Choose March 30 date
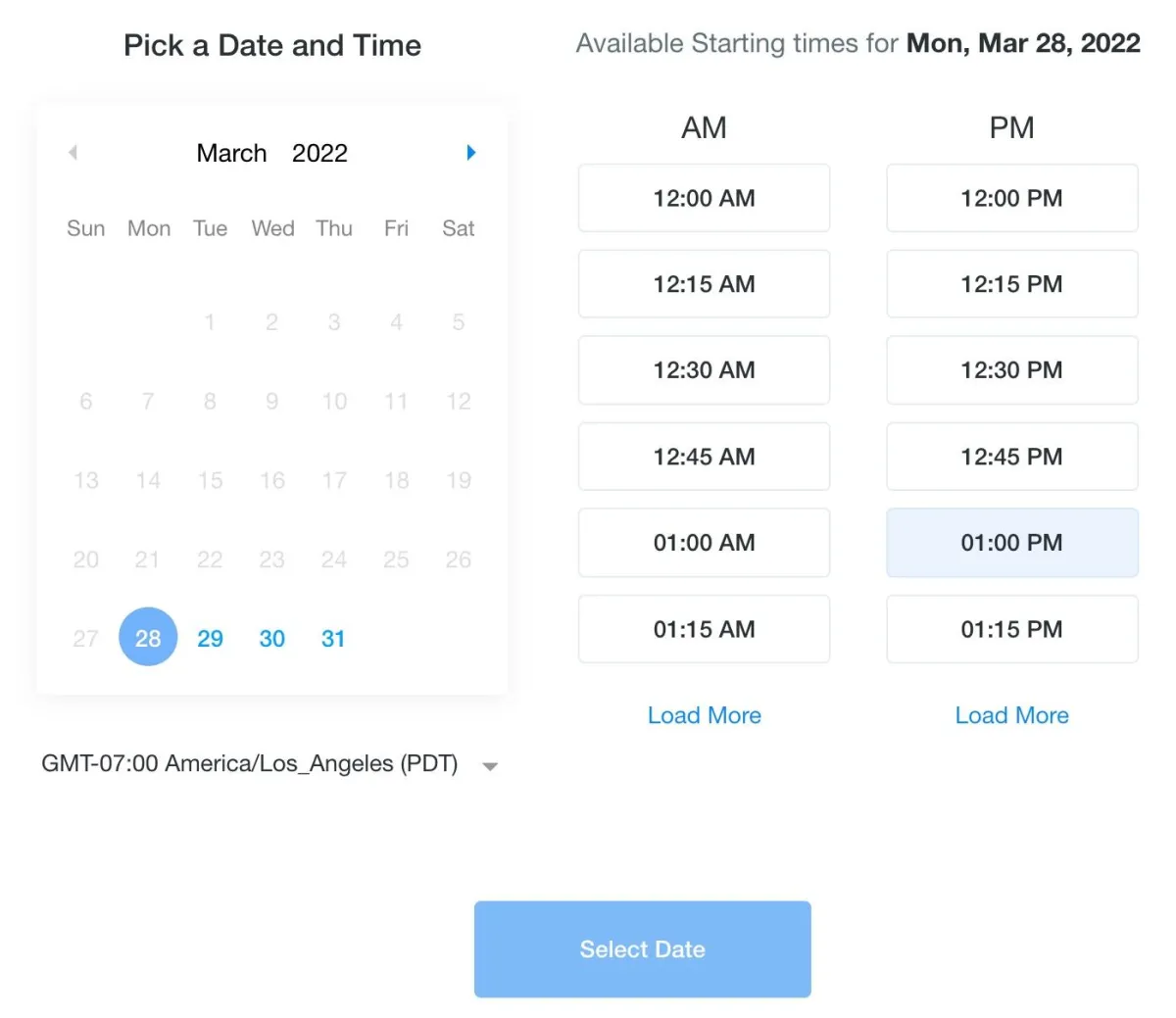Viewport: 1176px width, 1018px height. [271, 639]
